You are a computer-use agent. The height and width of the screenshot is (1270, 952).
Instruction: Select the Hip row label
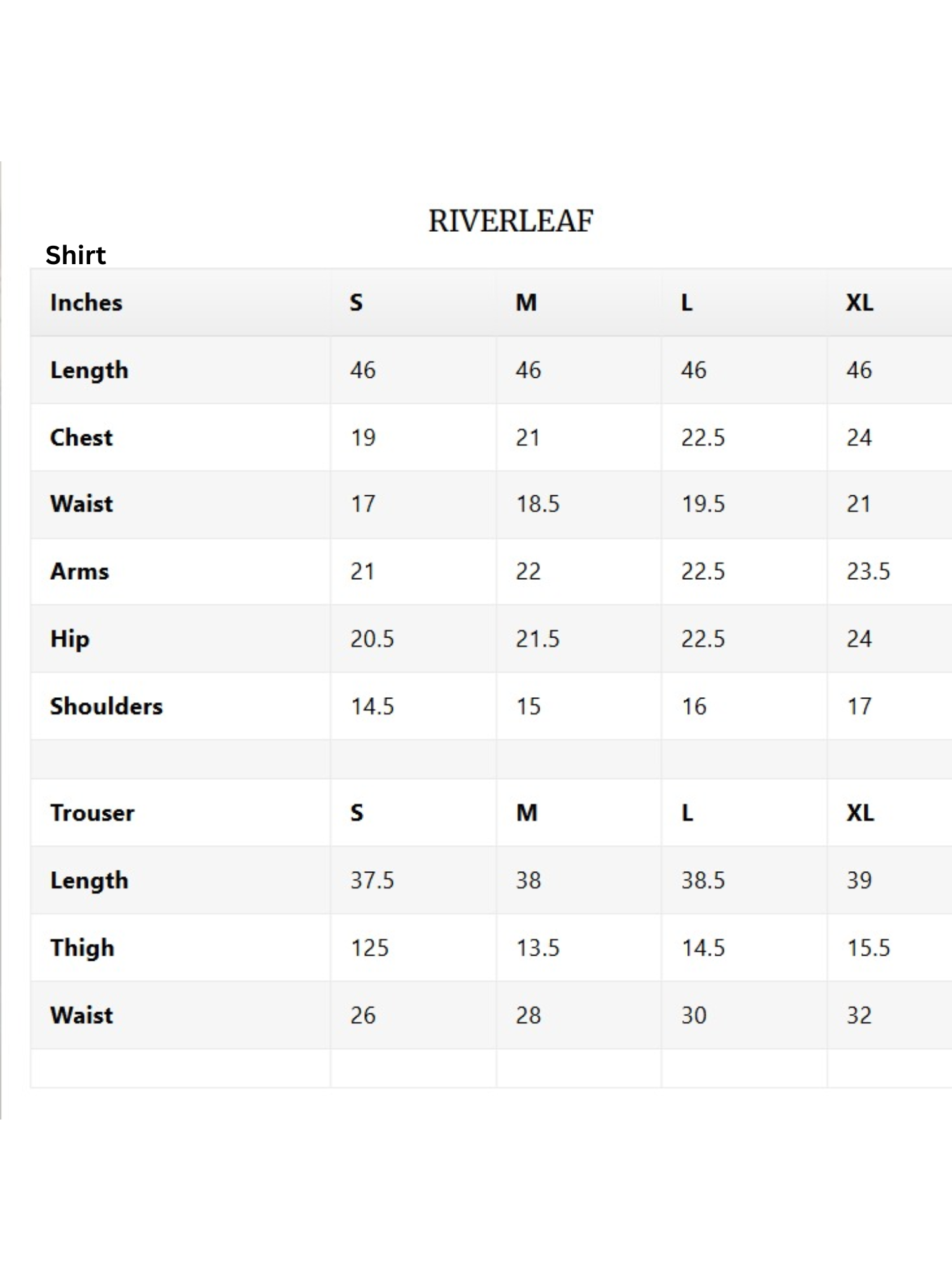70,639
